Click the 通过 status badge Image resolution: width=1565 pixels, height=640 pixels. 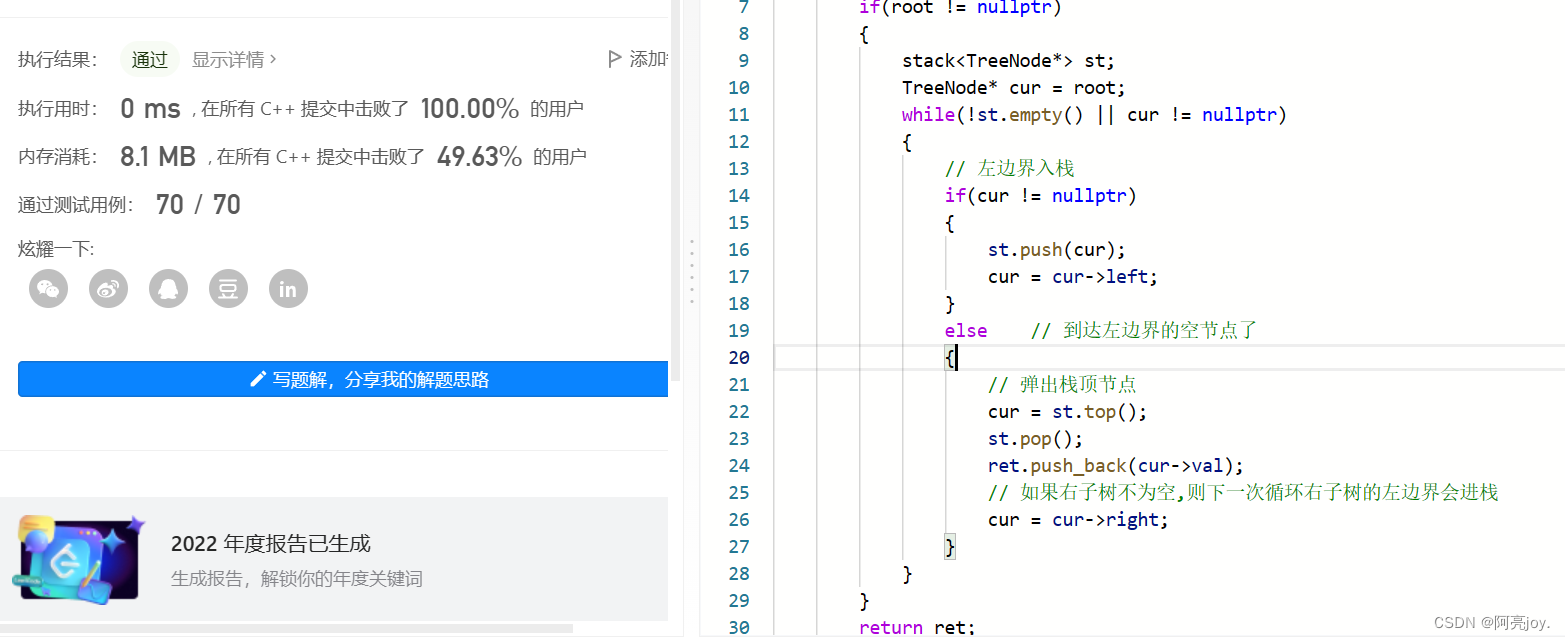(150, 60)
